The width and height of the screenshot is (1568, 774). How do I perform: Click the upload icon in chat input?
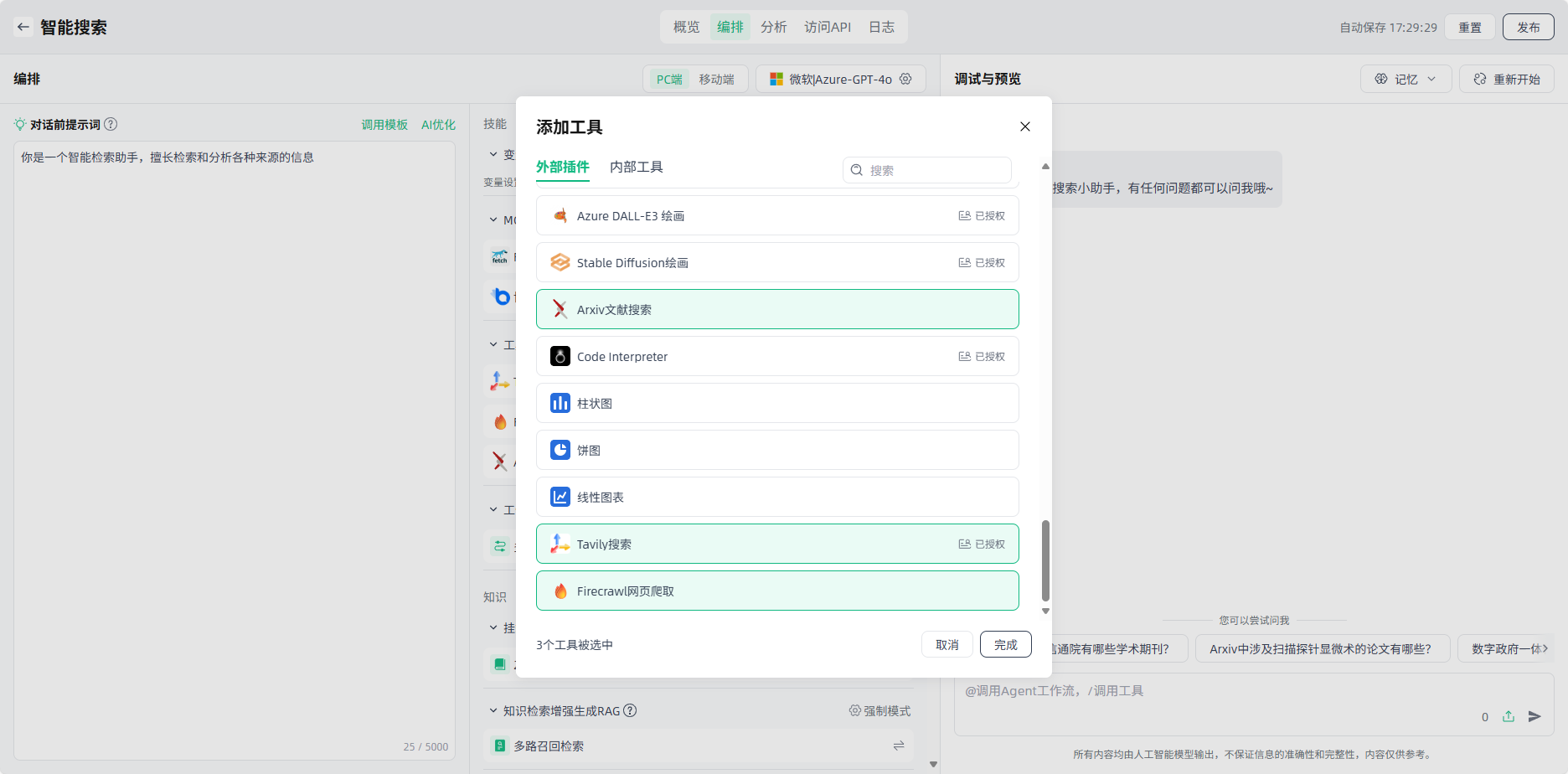[1509, 716]
